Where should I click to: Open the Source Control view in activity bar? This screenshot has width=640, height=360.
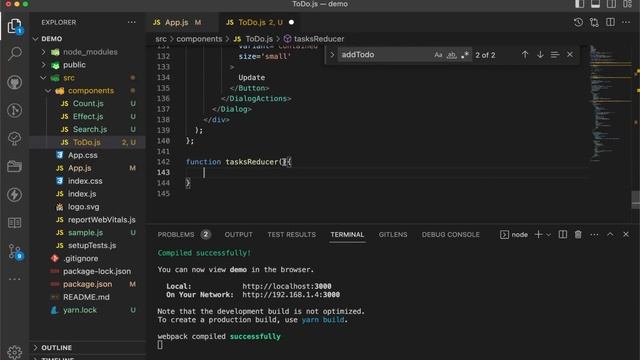pyautogui.click(x=15, y=110)
